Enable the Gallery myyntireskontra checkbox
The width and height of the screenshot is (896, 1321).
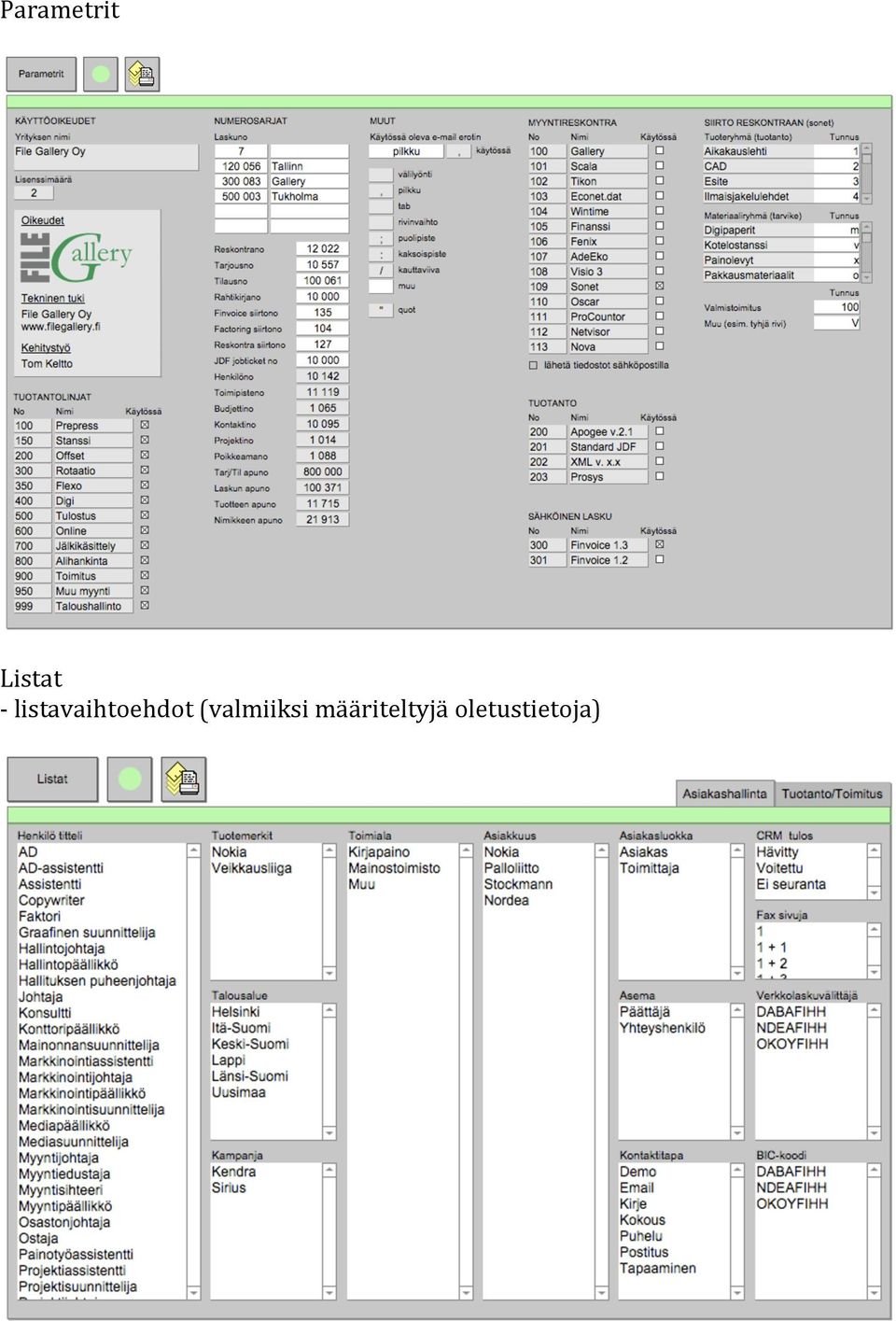(x=660, y=150)
